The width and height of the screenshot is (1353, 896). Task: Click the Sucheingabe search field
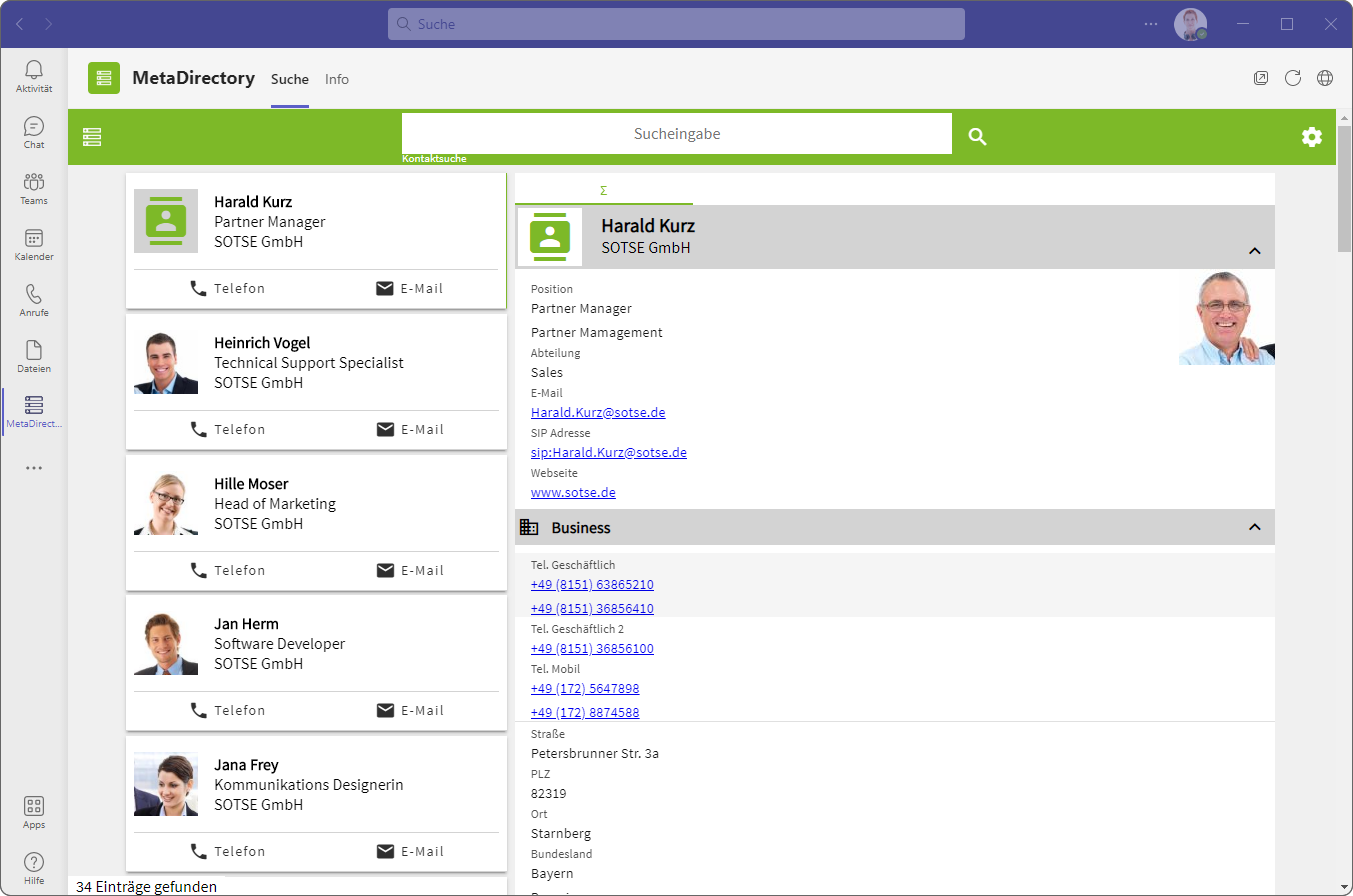pyautogui.click(x=676, y=134)
